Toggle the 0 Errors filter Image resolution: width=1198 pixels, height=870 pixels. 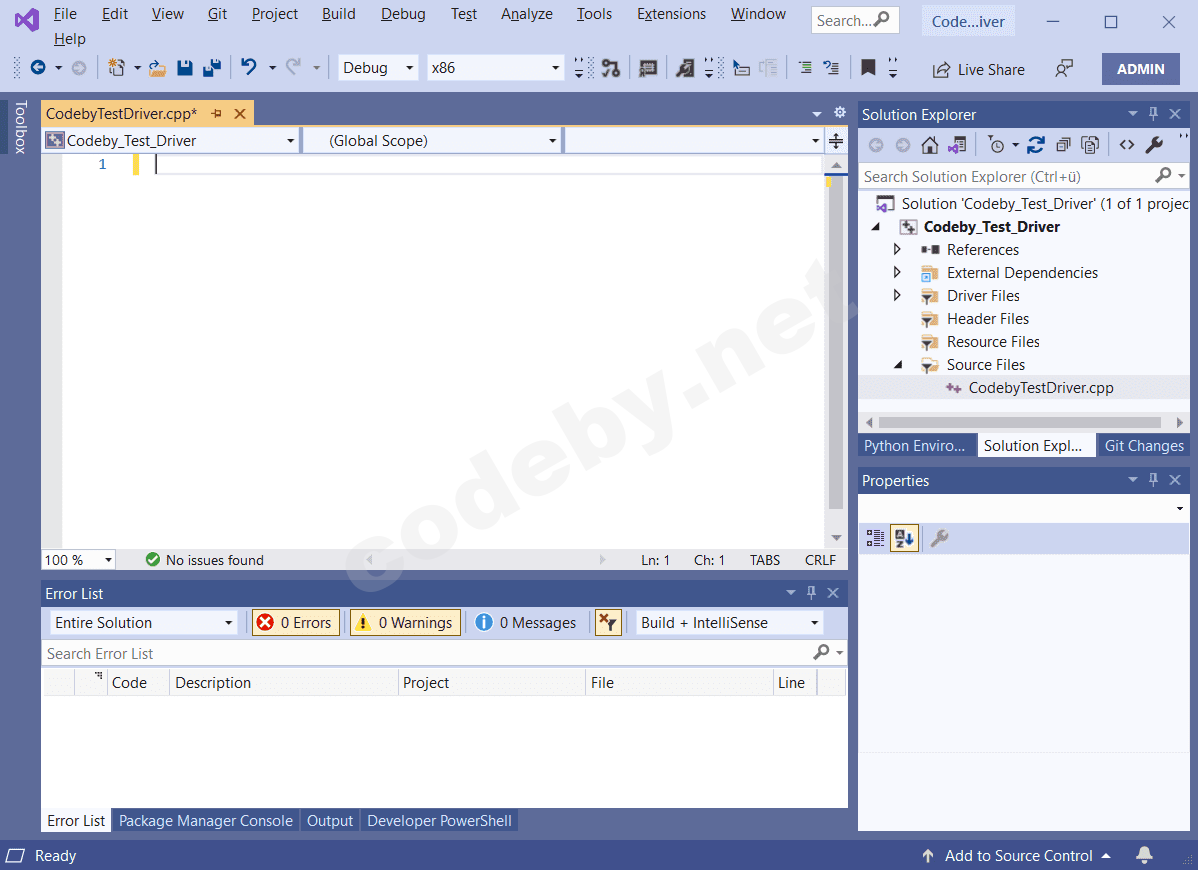296,623
